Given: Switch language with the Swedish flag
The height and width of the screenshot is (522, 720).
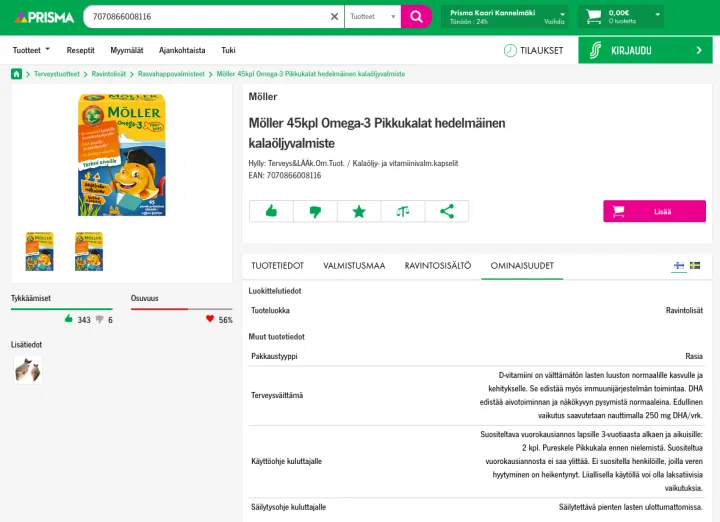Looking at the screenshot, I should 695,266.
